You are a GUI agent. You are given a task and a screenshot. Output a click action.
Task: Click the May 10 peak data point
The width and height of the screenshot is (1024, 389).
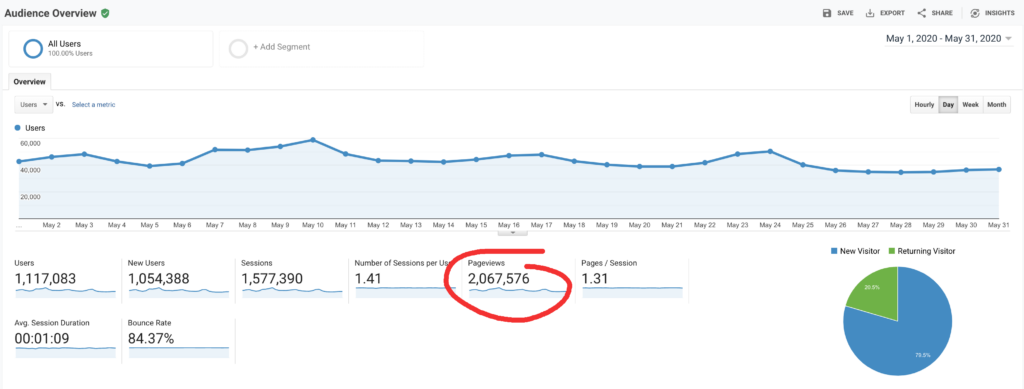click(313, 140)
